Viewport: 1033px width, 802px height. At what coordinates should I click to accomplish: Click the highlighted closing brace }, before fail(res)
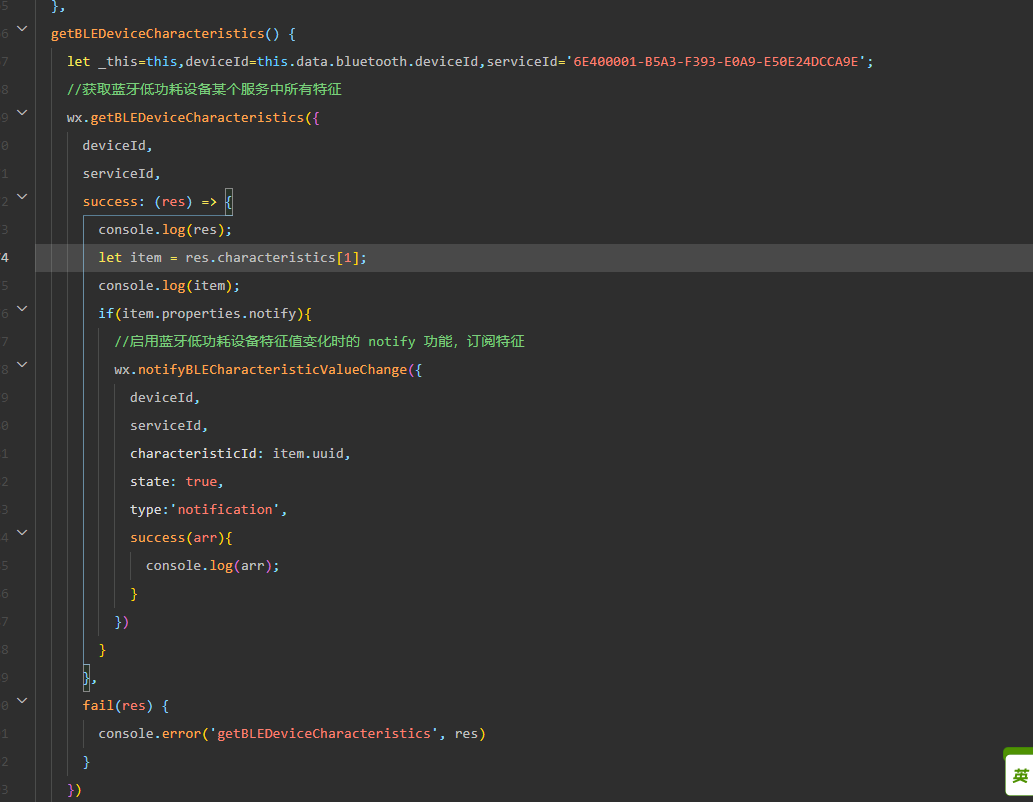coord(86,677)
